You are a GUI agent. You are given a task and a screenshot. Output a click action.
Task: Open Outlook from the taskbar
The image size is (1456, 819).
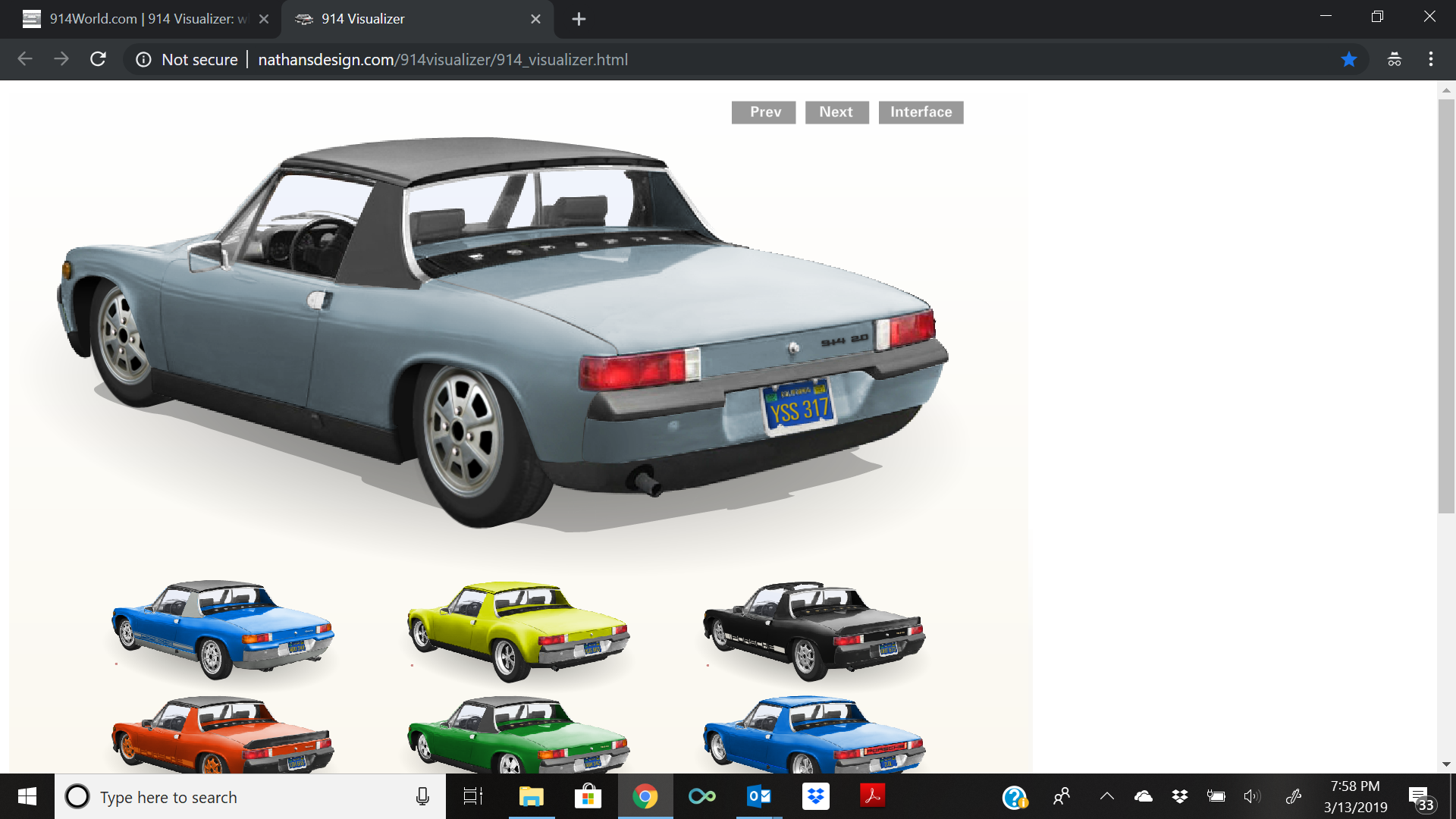coord(758,796)
